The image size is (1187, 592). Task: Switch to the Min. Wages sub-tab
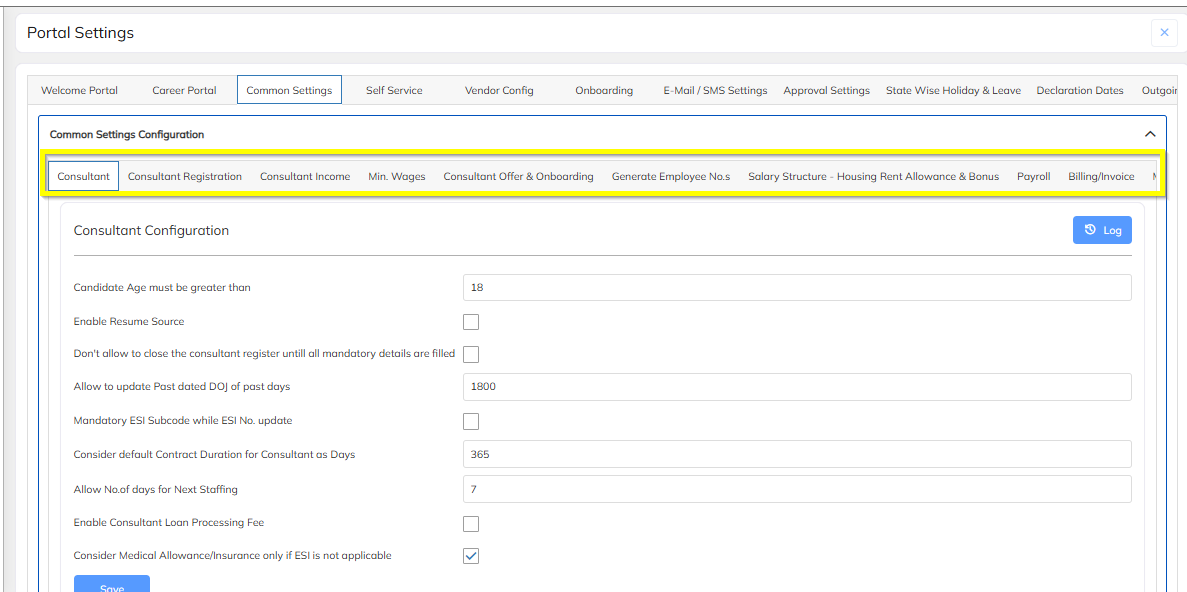pos(397,176)
